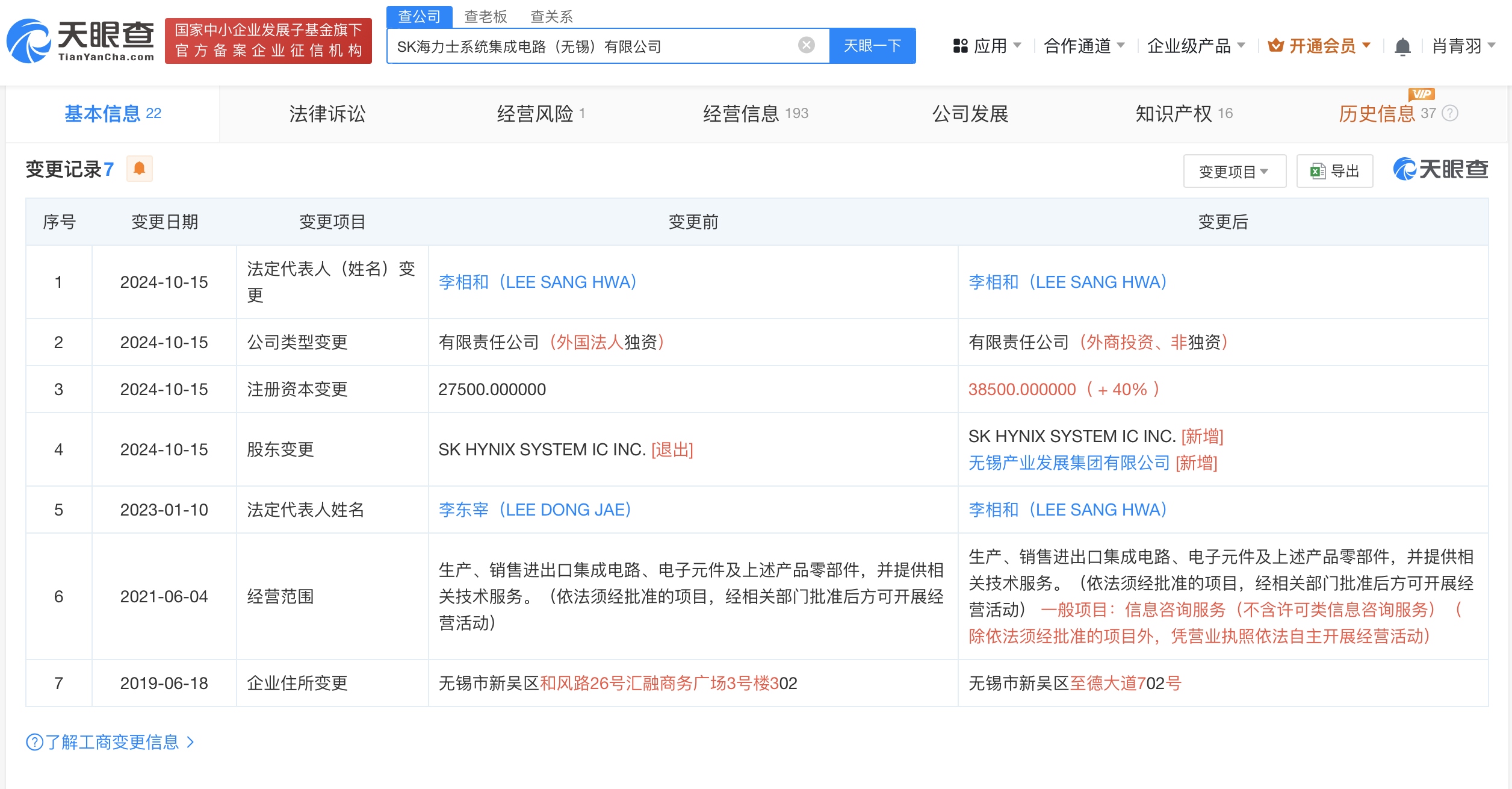Click the crown icon 开通会员
The height and width of the screenshot is (789, 1512).
click(1275, 46)
